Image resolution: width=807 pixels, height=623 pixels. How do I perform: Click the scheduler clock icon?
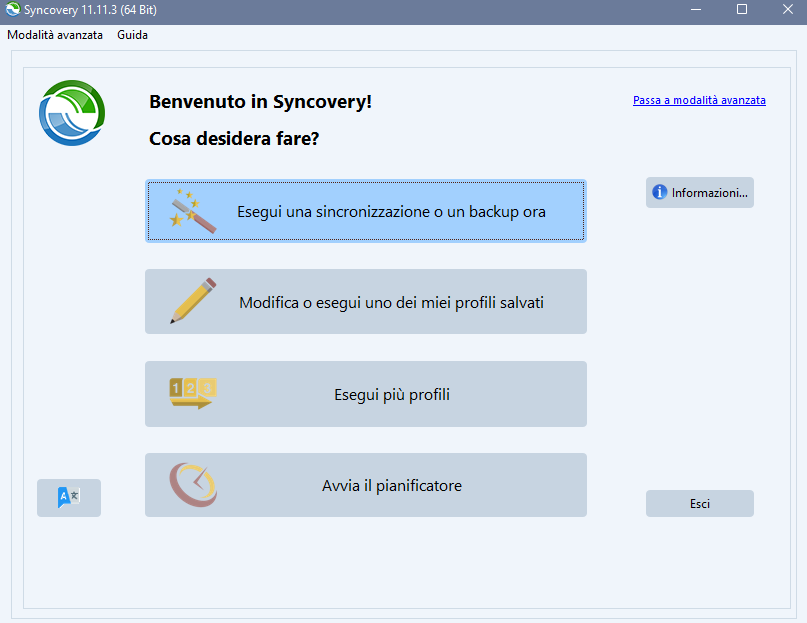194,485
